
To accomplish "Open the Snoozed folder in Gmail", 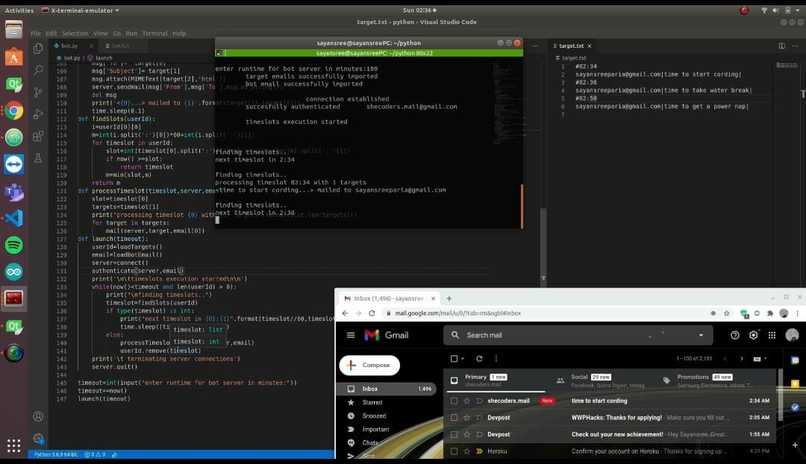I will coord(374,416).
